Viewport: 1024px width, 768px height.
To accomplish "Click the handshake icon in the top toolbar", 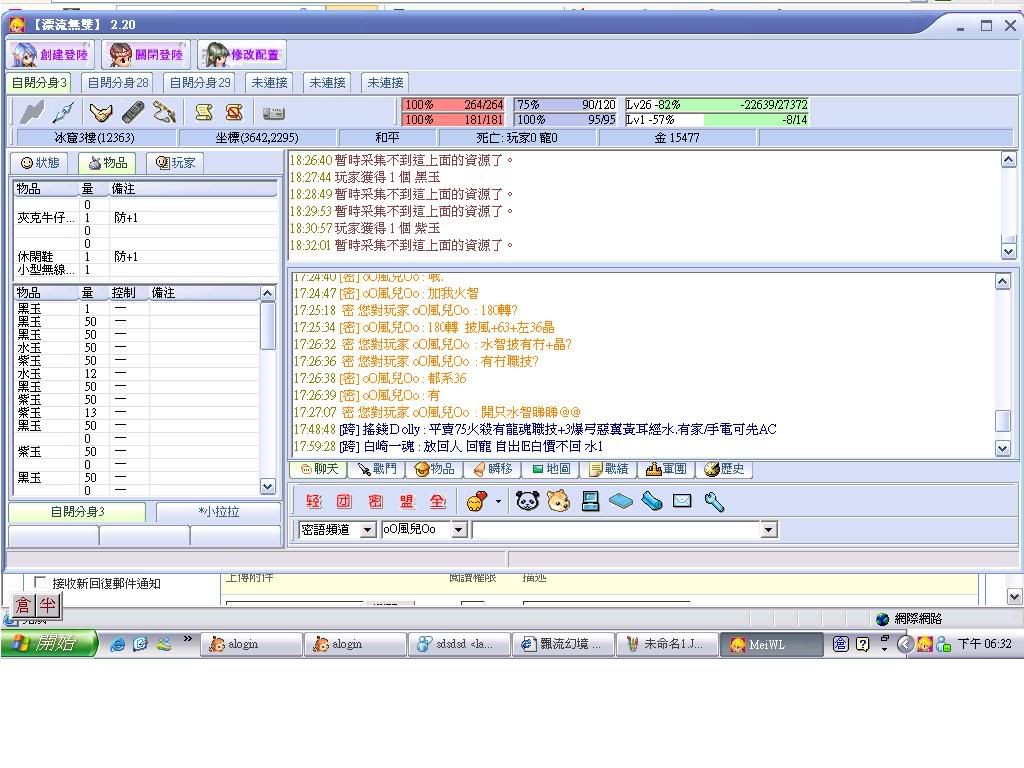I will point(100,112).
